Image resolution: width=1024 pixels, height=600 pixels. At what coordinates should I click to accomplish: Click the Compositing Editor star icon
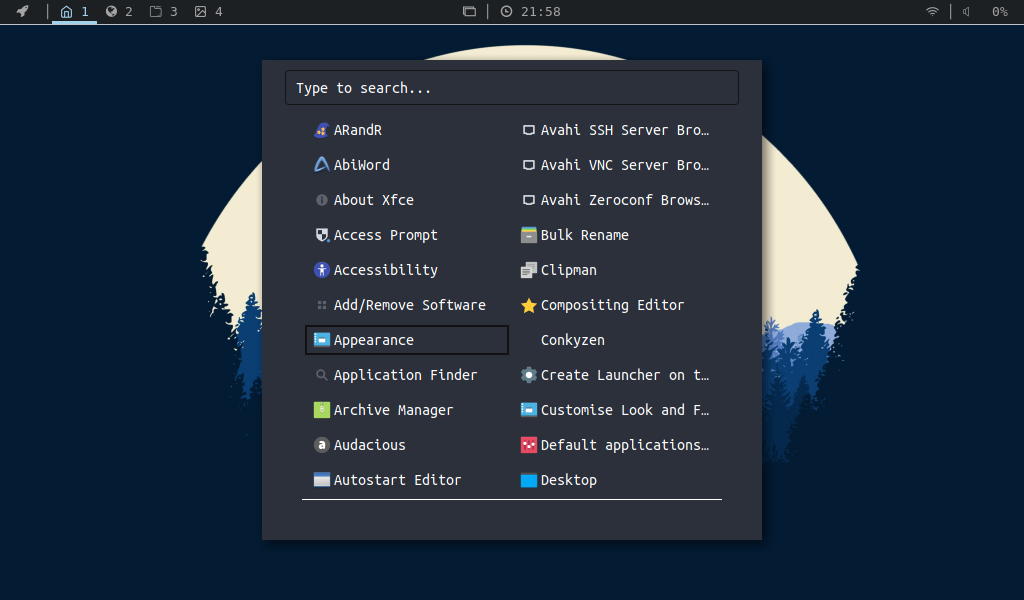[x=528, y=305]
